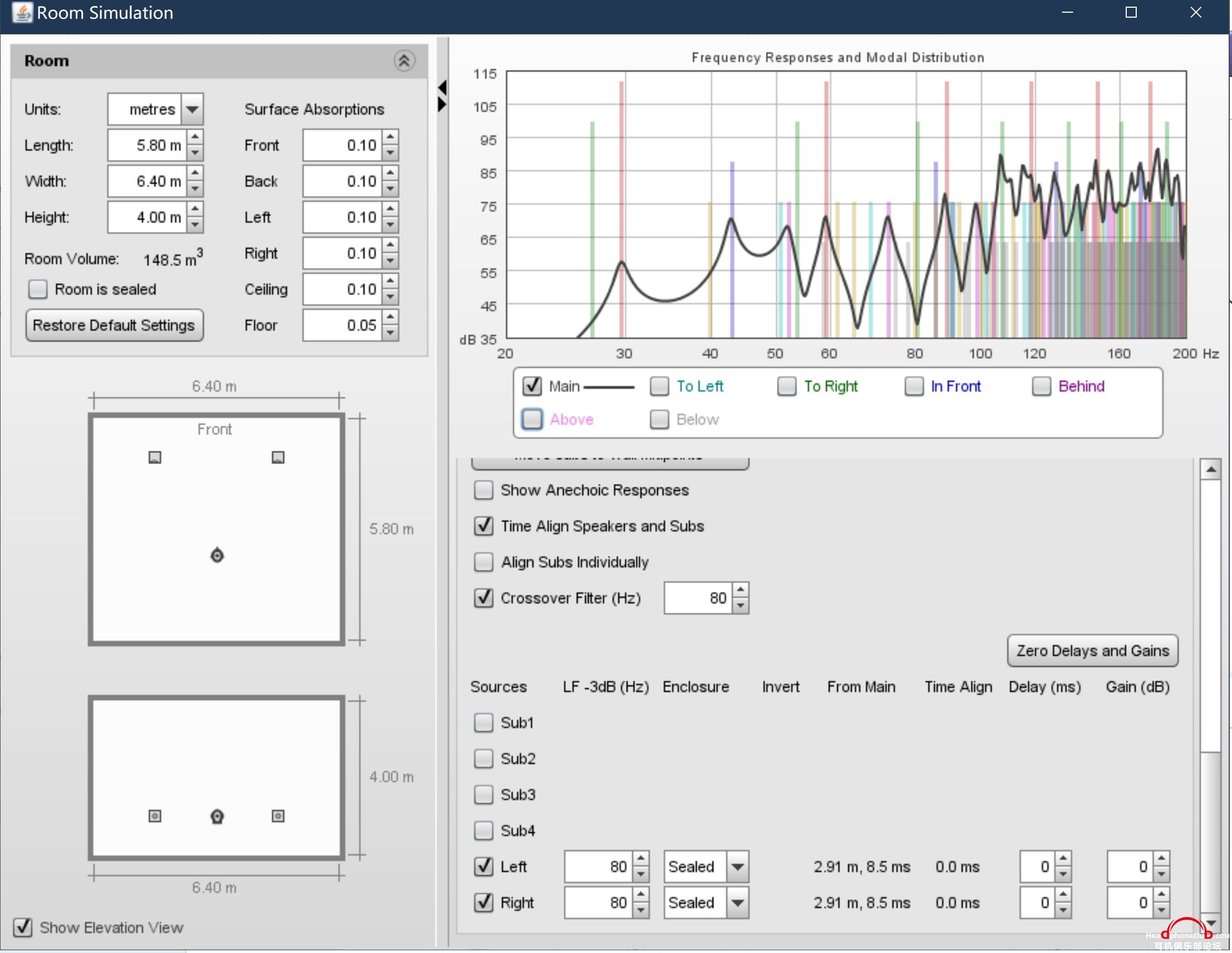The image size is (1232, 953).
Task: Click the settings panel scrollbar up arrow
Action: (x=1211, y=470)
